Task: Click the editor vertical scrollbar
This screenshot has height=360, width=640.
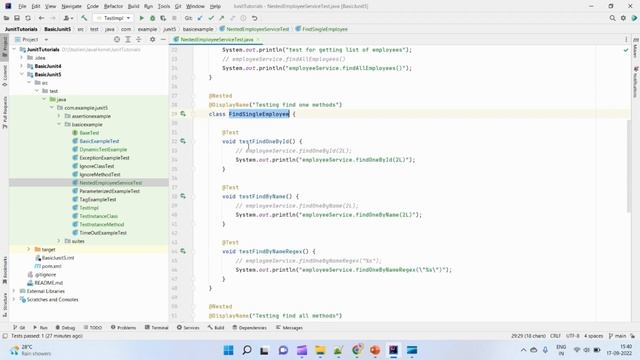Action: click(628, 165)
